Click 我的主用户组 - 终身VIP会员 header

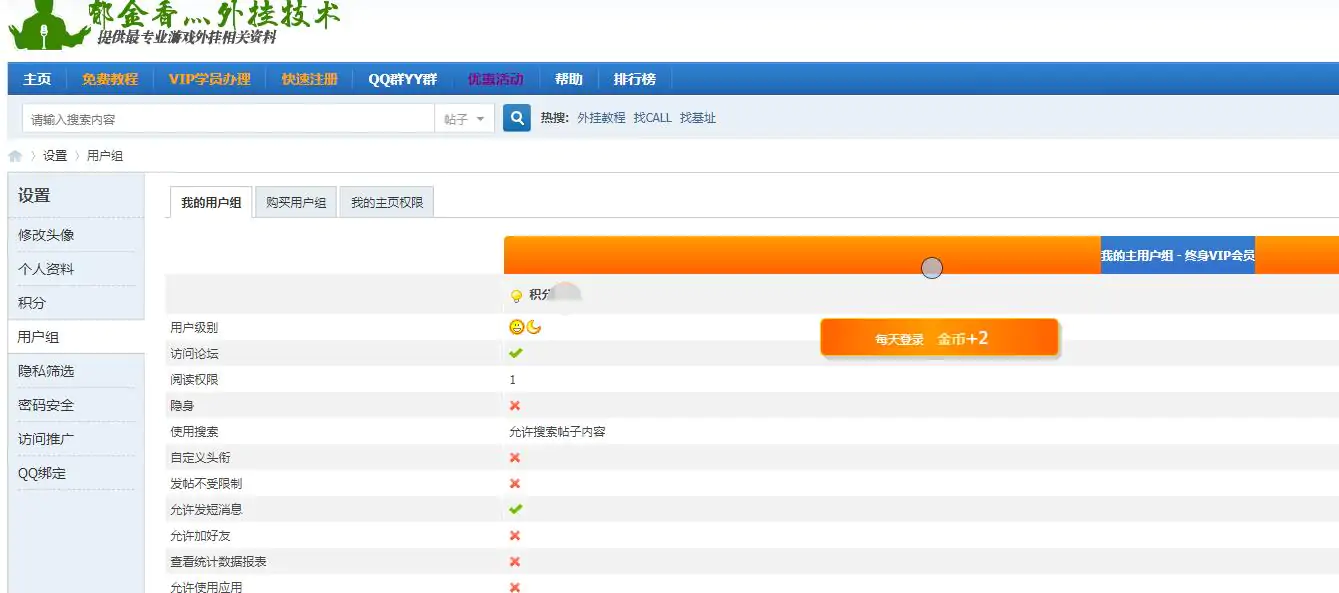coord(1178,256)
